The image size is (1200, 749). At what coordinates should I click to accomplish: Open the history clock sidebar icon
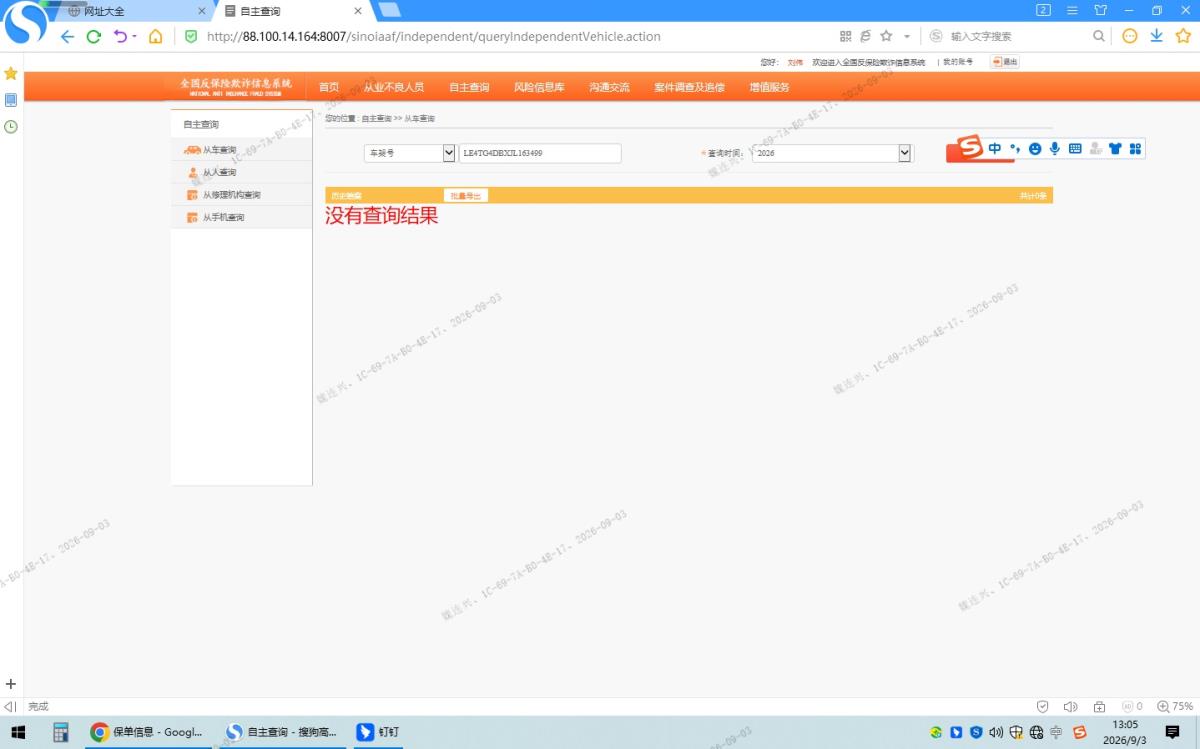11,126
